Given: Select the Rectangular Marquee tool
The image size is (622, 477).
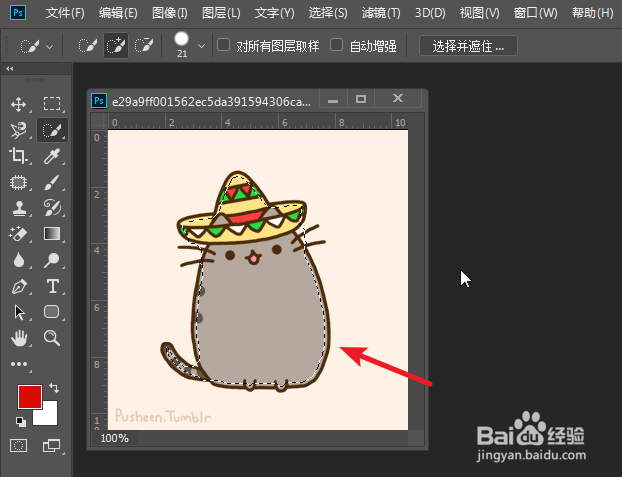Looking at the screenshot, I should point(52,104).
